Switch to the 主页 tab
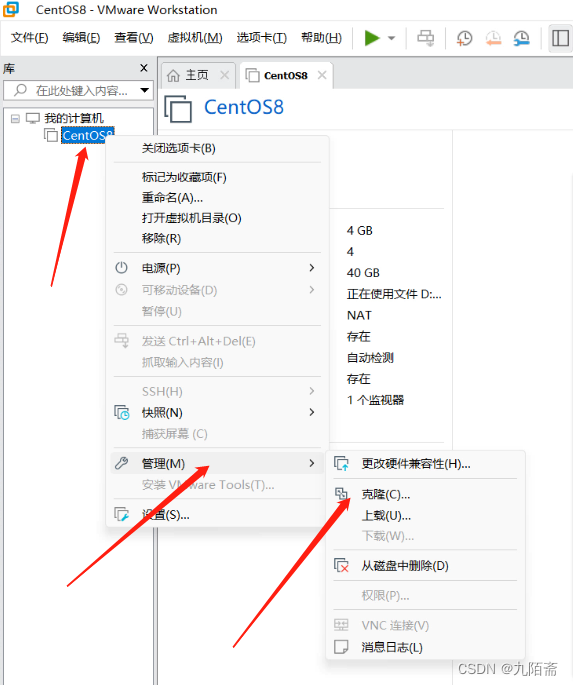 tap(197, 75)
